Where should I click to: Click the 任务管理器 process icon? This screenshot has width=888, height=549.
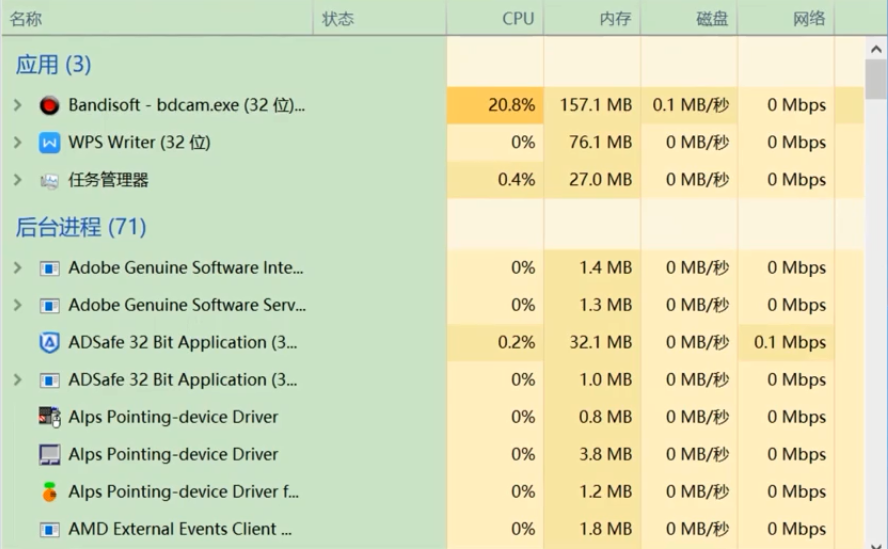[x=49, y=181]
